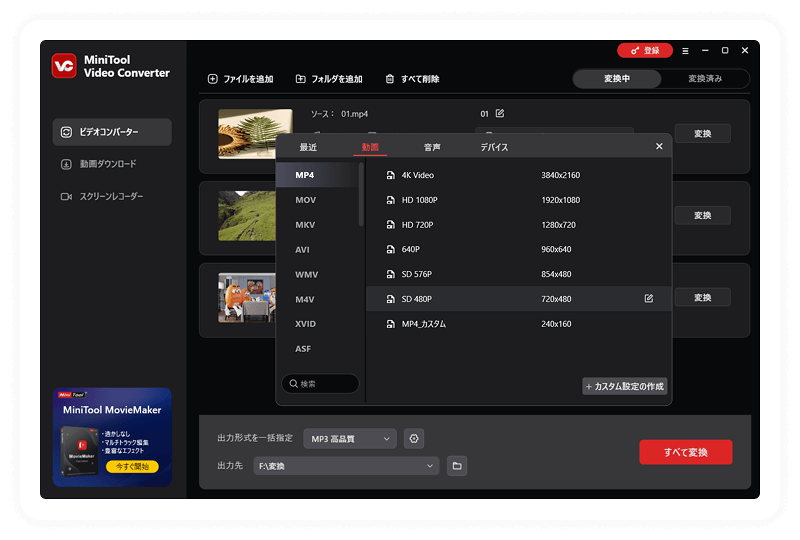
Task: Click the MP4_カスタム preset icon
Action: point(391,324)
